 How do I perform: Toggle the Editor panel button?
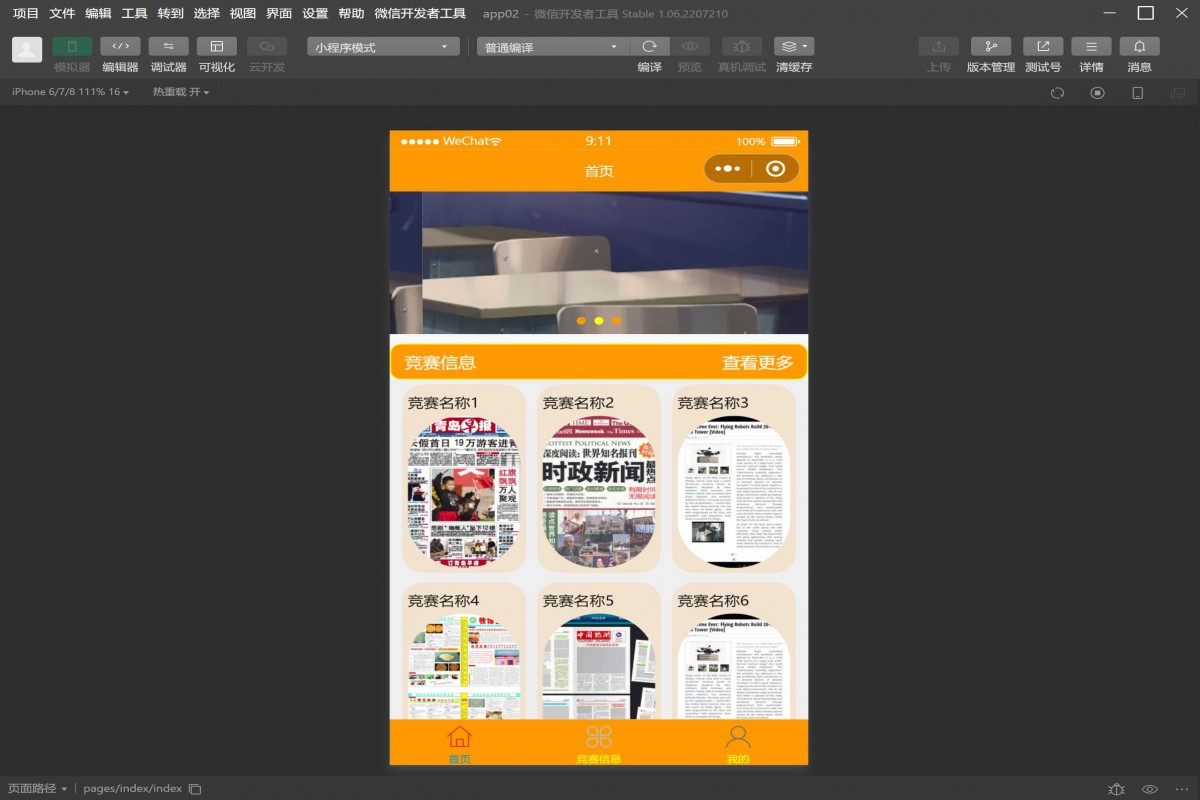(x=120, y=47)
